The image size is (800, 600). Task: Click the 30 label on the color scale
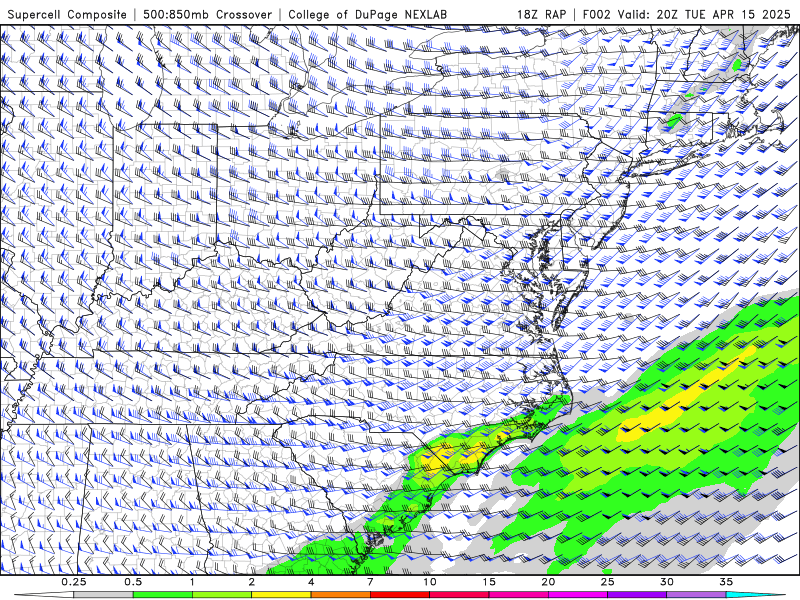(666, 582)
